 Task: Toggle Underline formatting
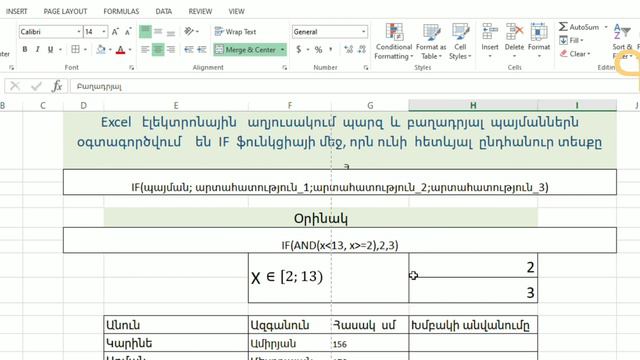(x=50, y=49)
